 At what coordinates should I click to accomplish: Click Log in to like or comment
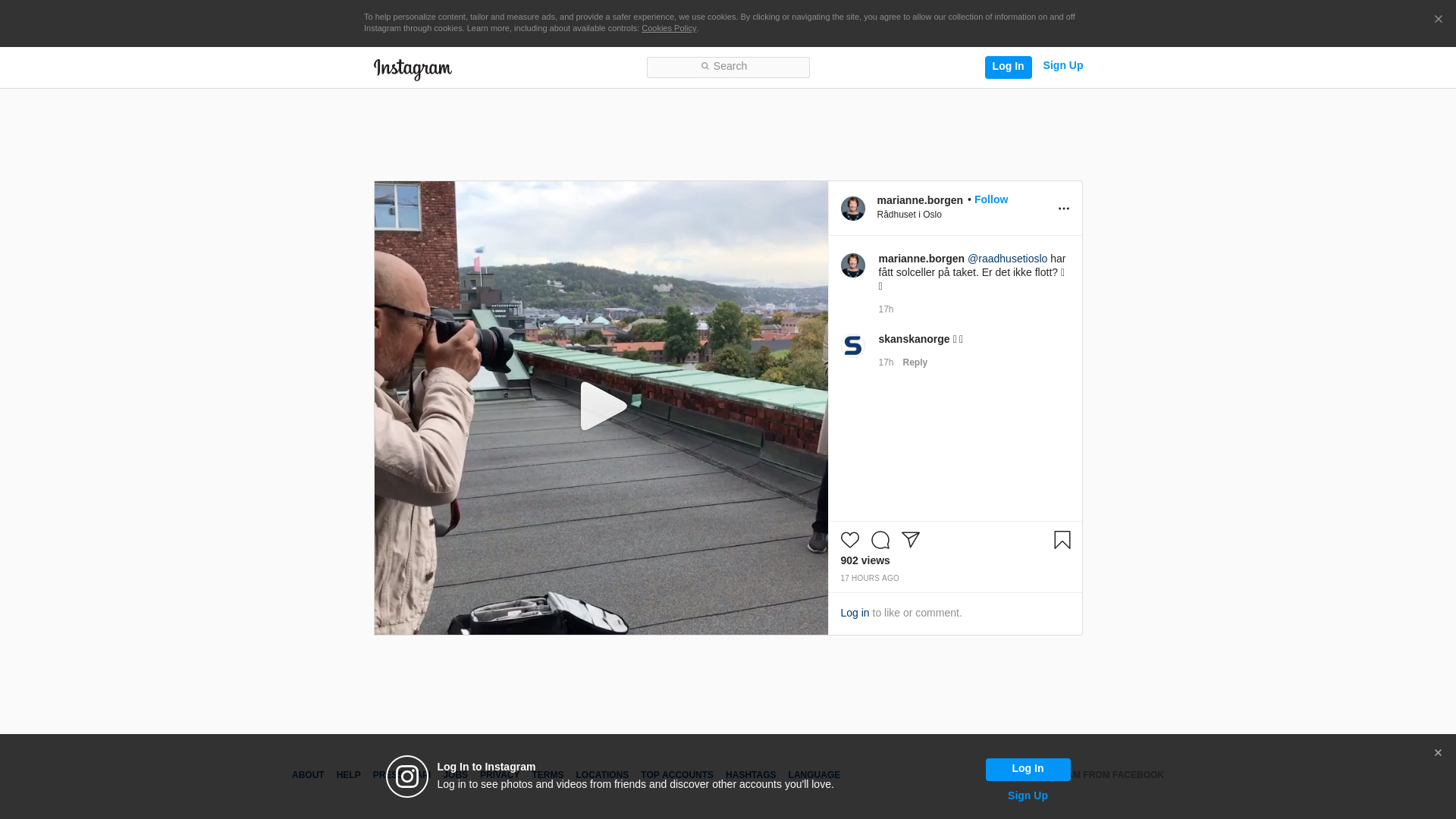coord(855,613)
